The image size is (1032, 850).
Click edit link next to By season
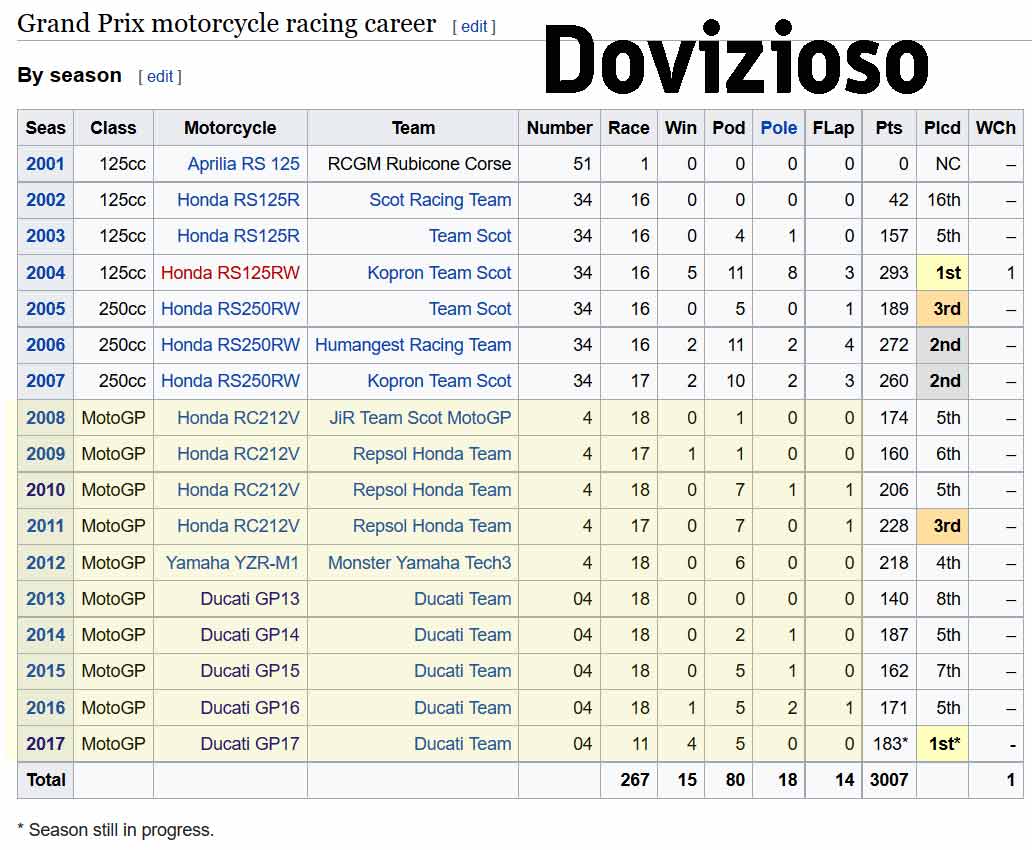[x=160, y=76]
